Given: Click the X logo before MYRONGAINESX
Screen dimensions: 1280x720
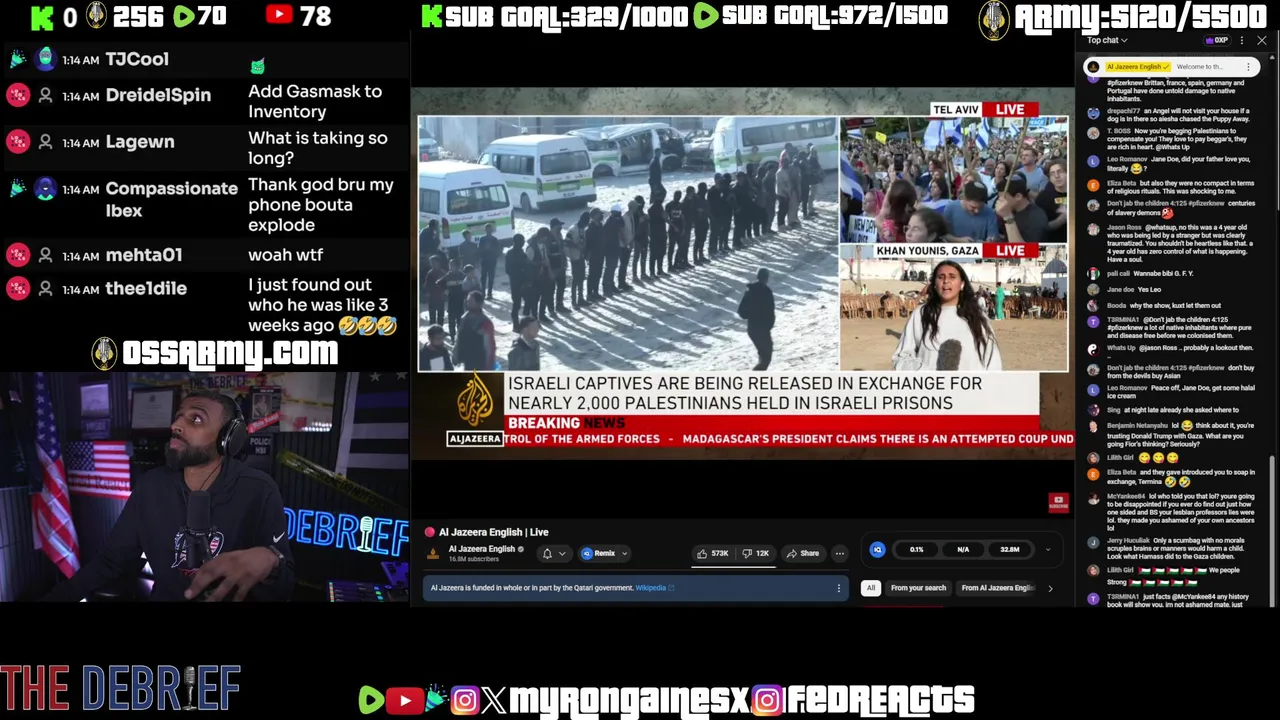Looking at the screenshot, I should click(493, 700).
